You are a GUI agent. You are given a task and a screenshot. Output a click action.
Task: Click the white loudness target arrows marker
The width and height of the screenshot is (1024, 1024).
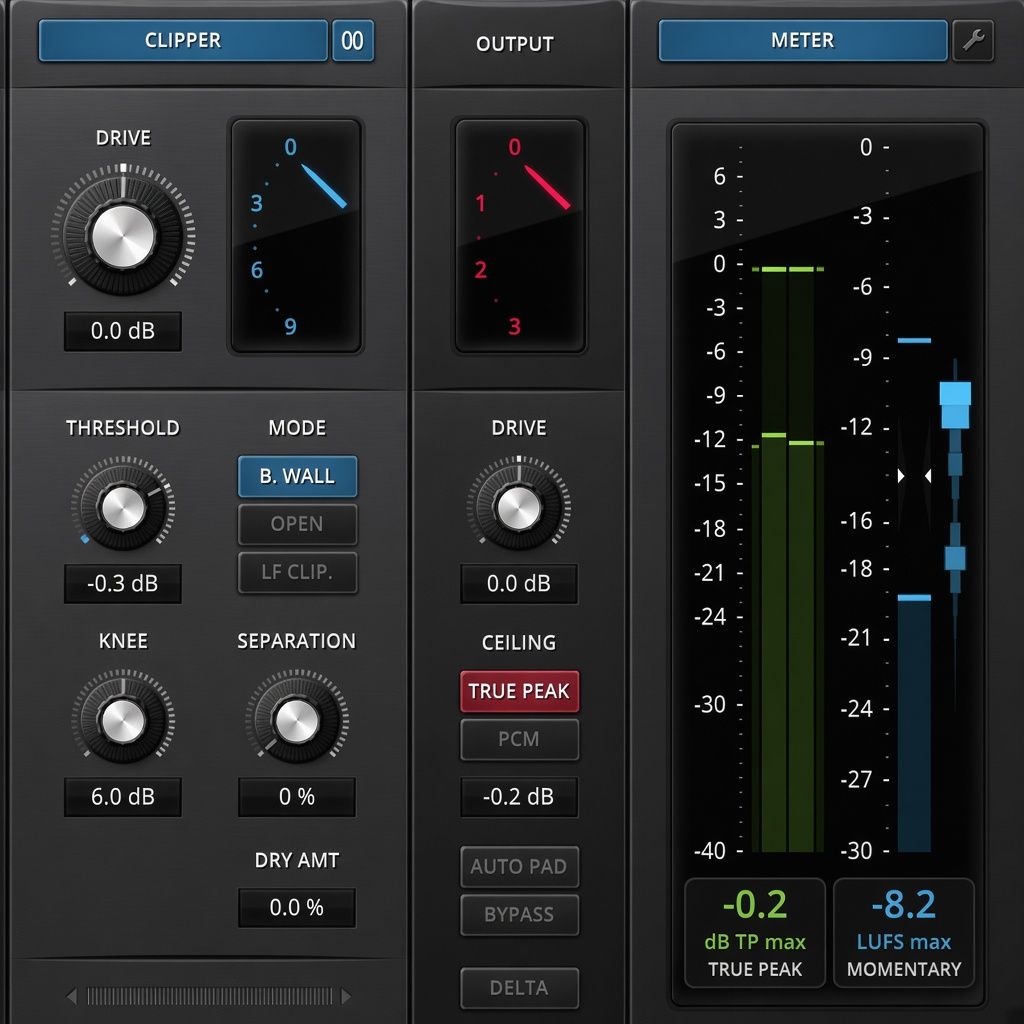click(x=914, y=476)
